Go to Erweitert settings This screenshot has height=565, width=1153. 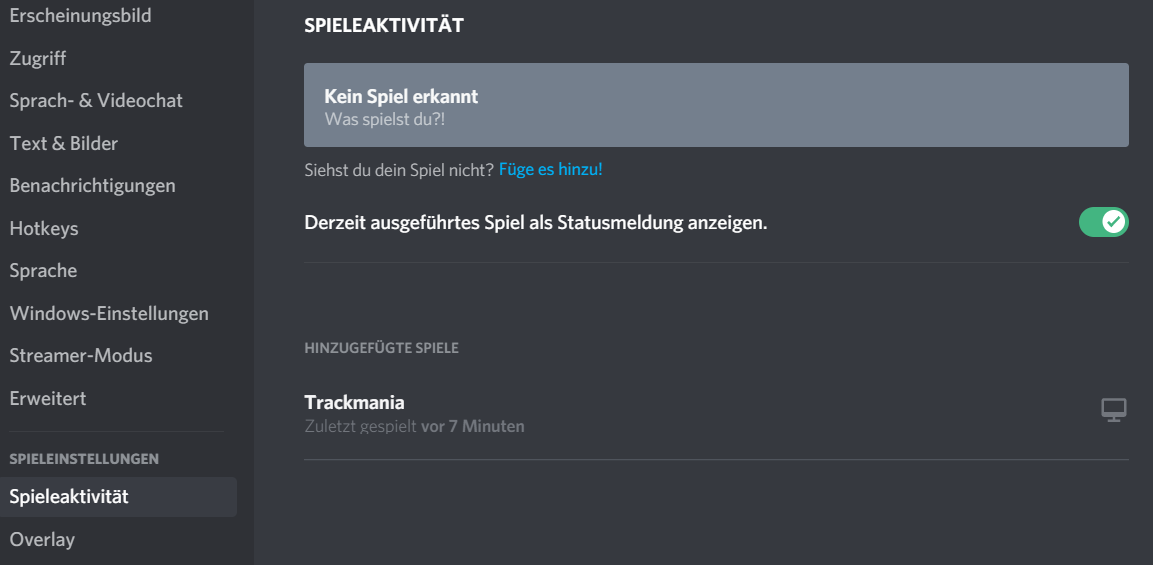point(48,399)
